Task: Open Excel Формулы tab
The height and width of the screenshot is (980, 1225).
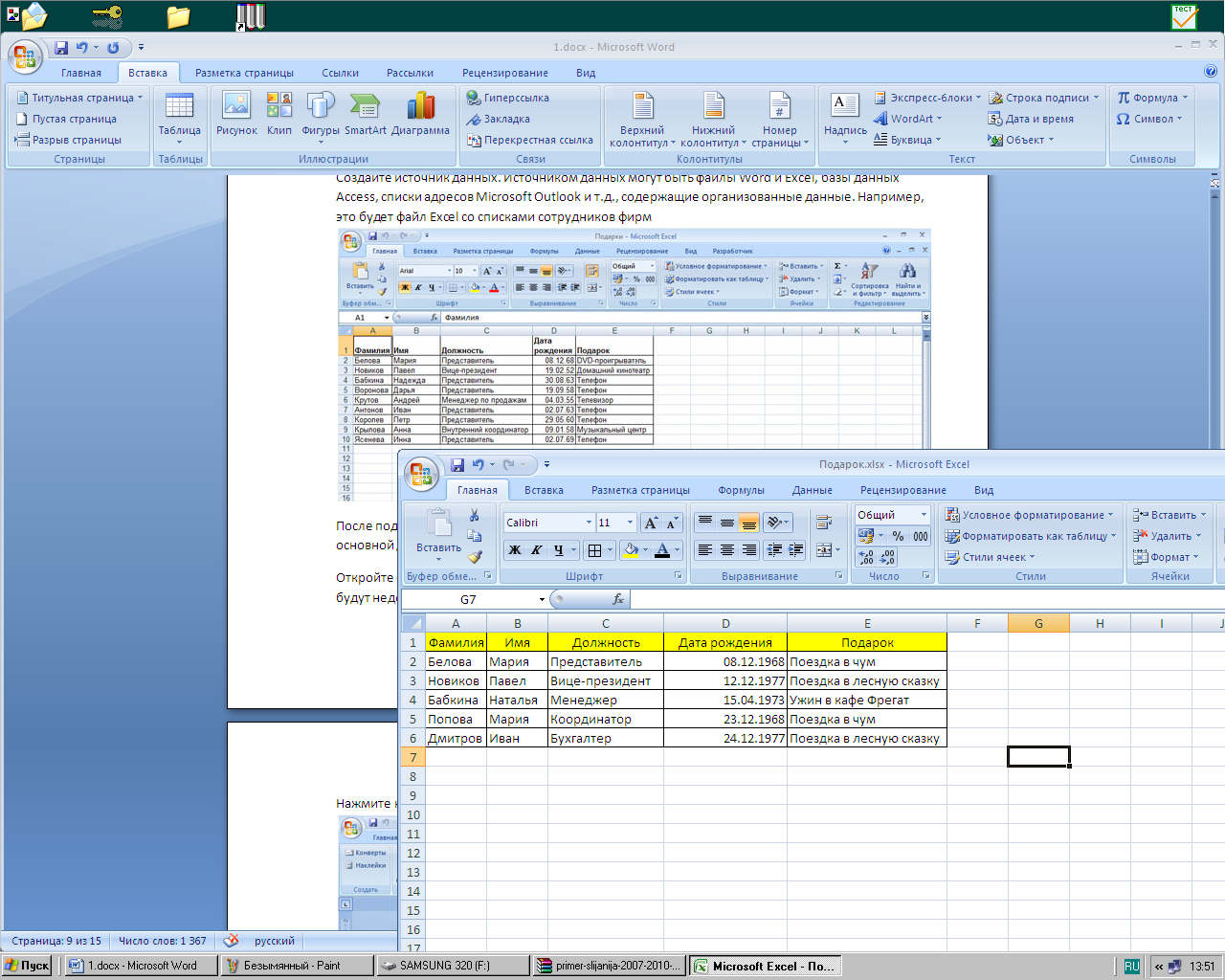Action: 741,490
